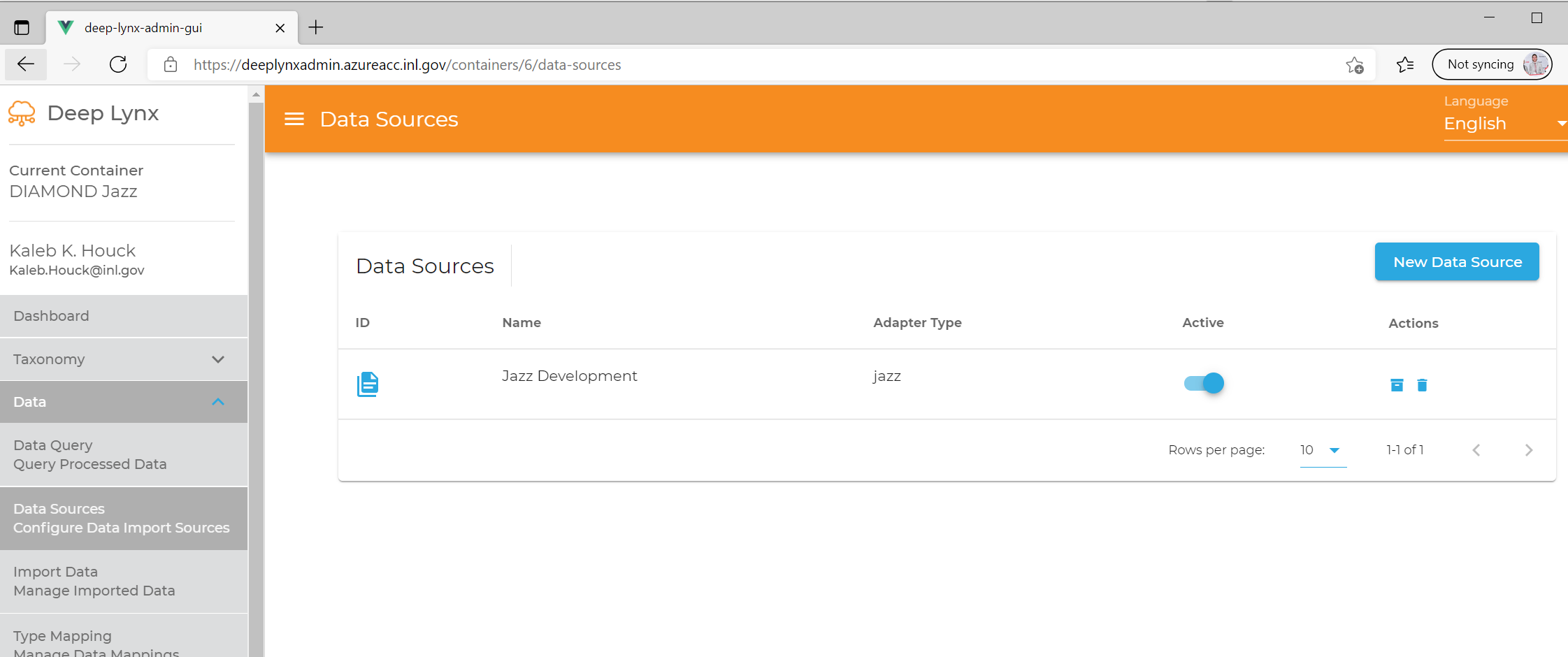Reload the page with the refresh icon
1568x657 pixels.
tap(118, 65)
